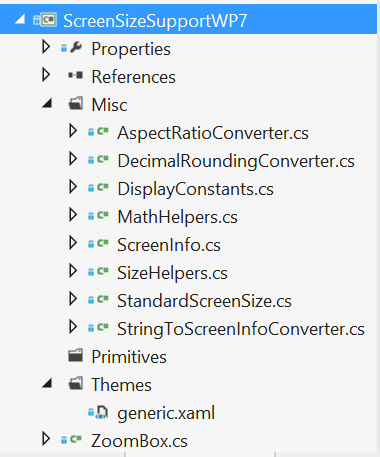Click the Misc folder icon
Image resolution: width=380 pixels, height=457 pixels.
76,104
